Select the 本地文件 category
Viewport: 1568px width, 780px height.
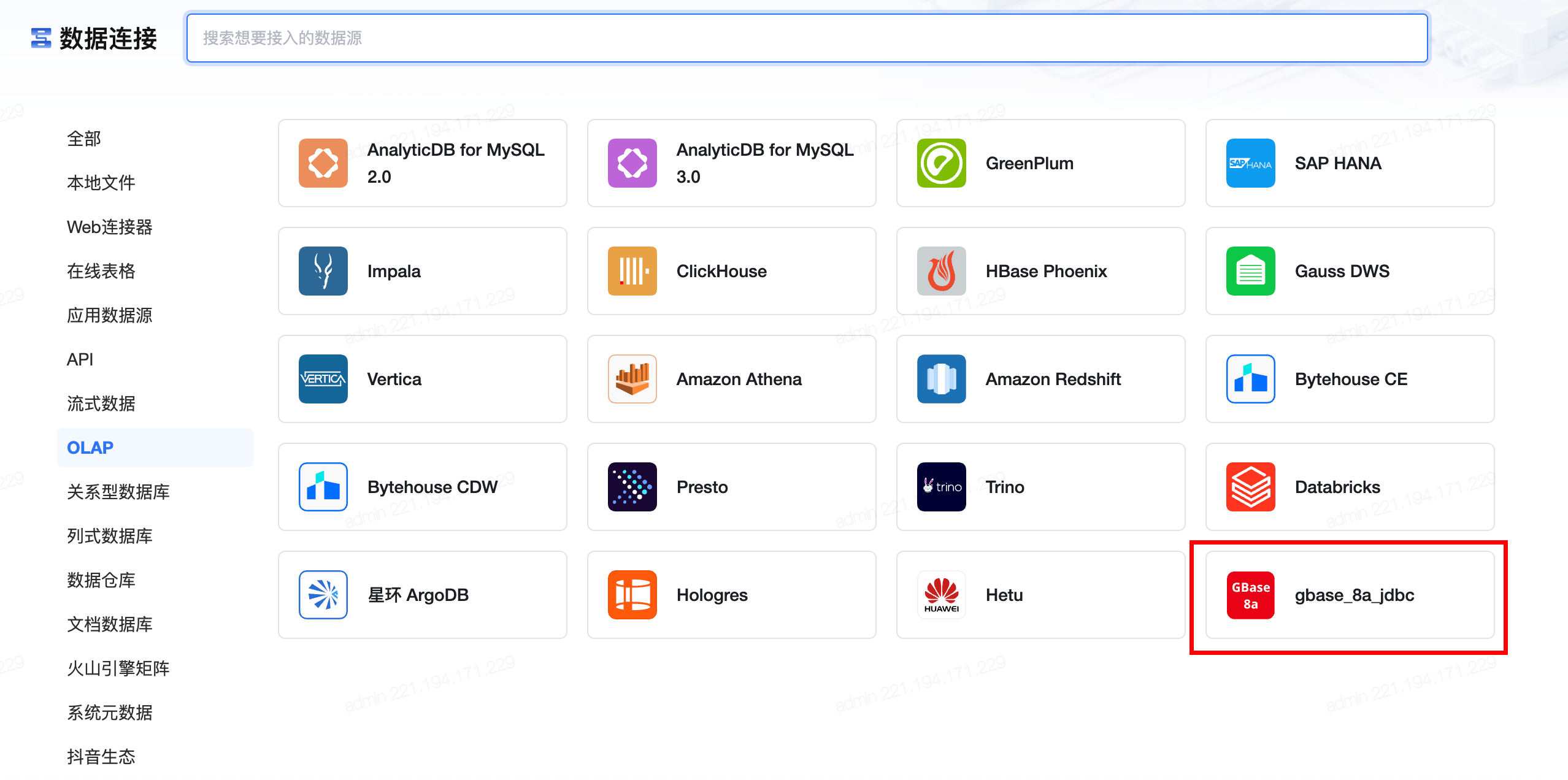pos(155,183)
